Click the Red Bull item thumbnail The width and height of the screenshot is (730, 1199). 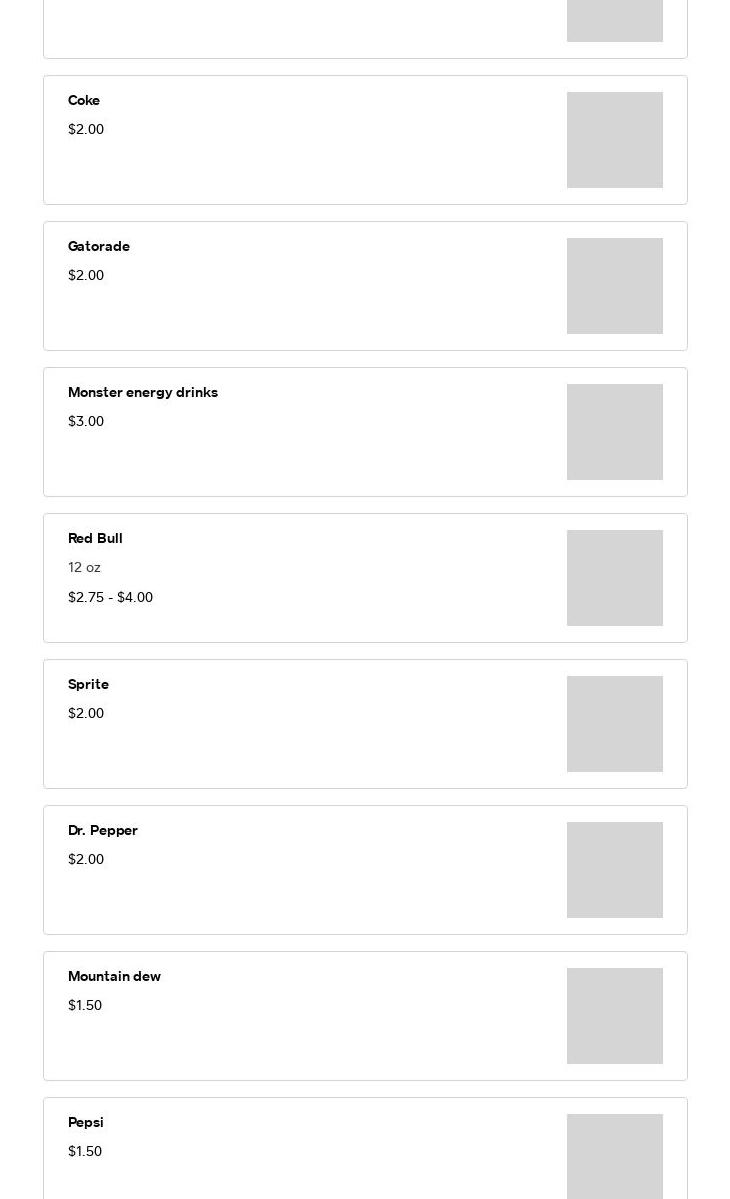pyautogui.click(x=614, y=578)
